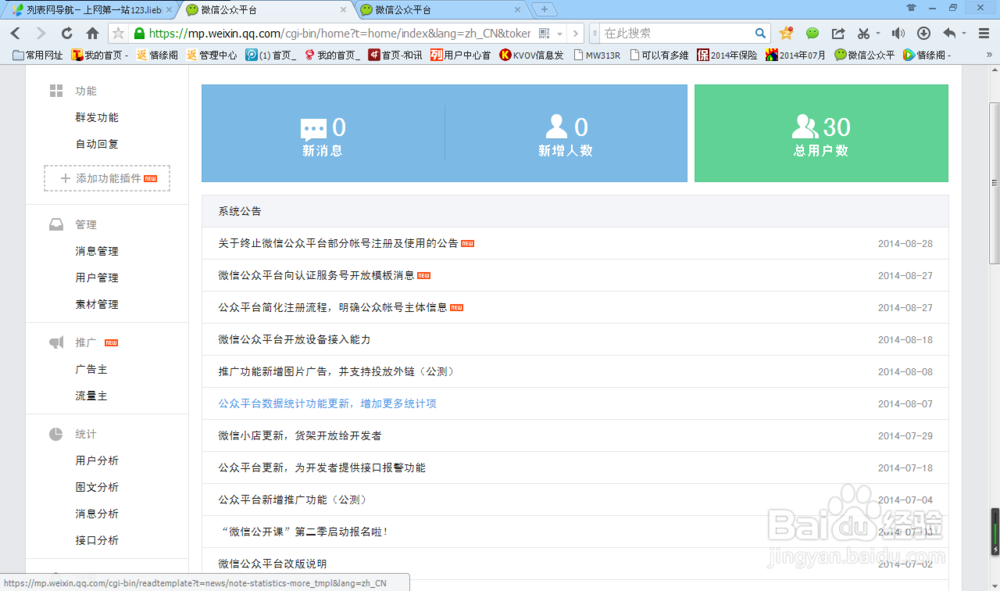Click the 统计 pie chart icon
Viewport: 1000px width, 591px height.
pos(56,434)
